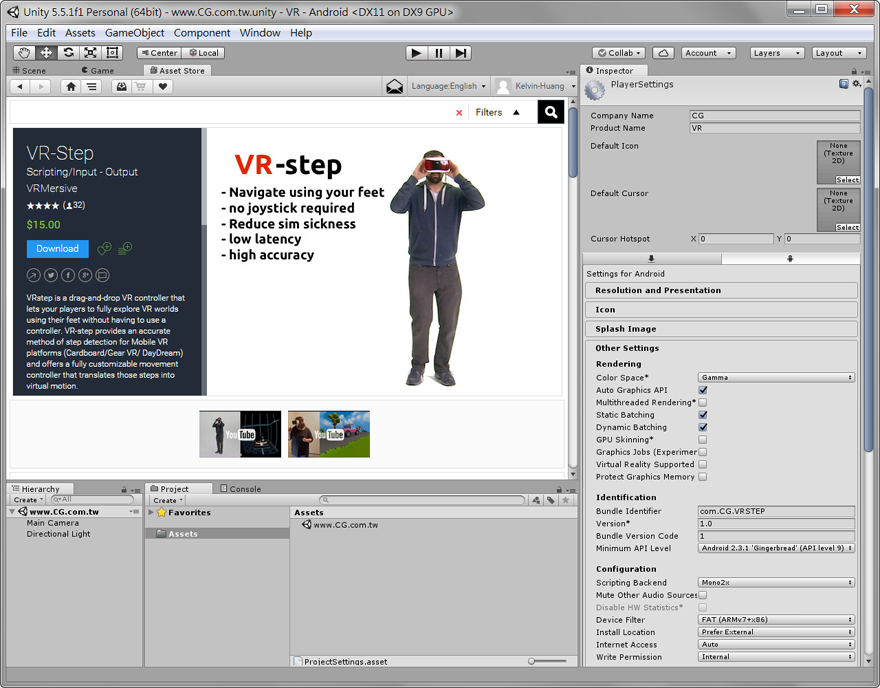Open the Asset Store inbox envelope icon
880x688 pixels.
click(x=395, y=86)
